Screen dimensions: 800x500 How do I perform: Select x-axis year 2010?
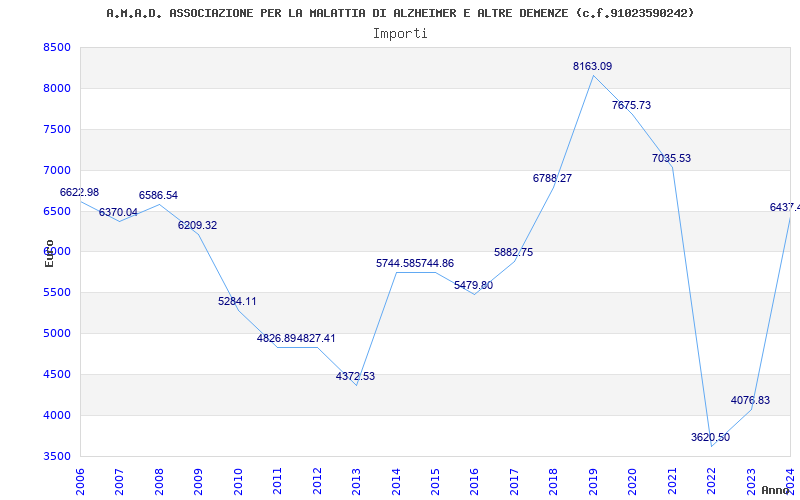pyautogui.click(x=238, y=482)
